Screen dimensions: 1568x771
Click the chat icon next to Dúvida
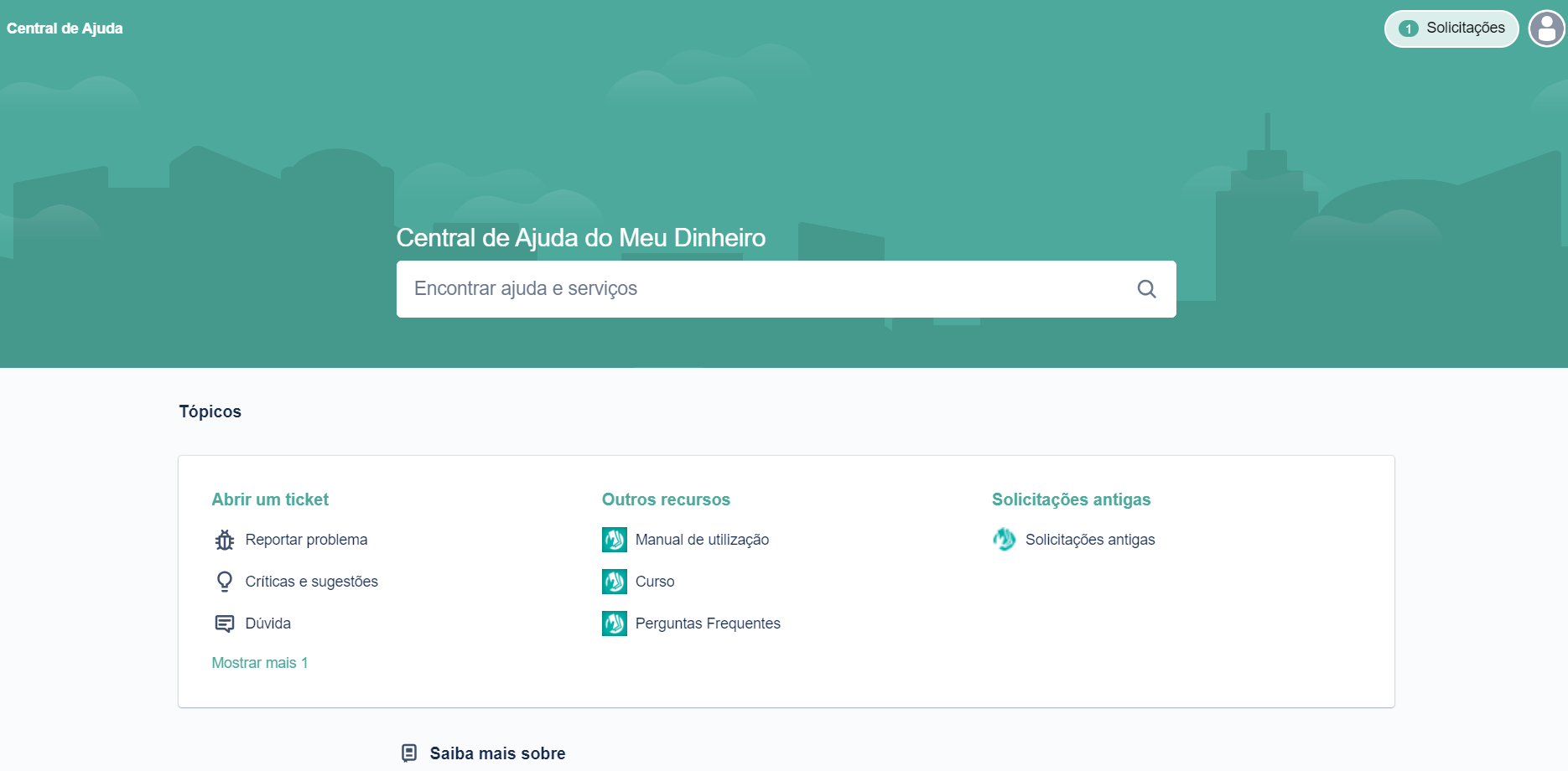tap(224, 624)
